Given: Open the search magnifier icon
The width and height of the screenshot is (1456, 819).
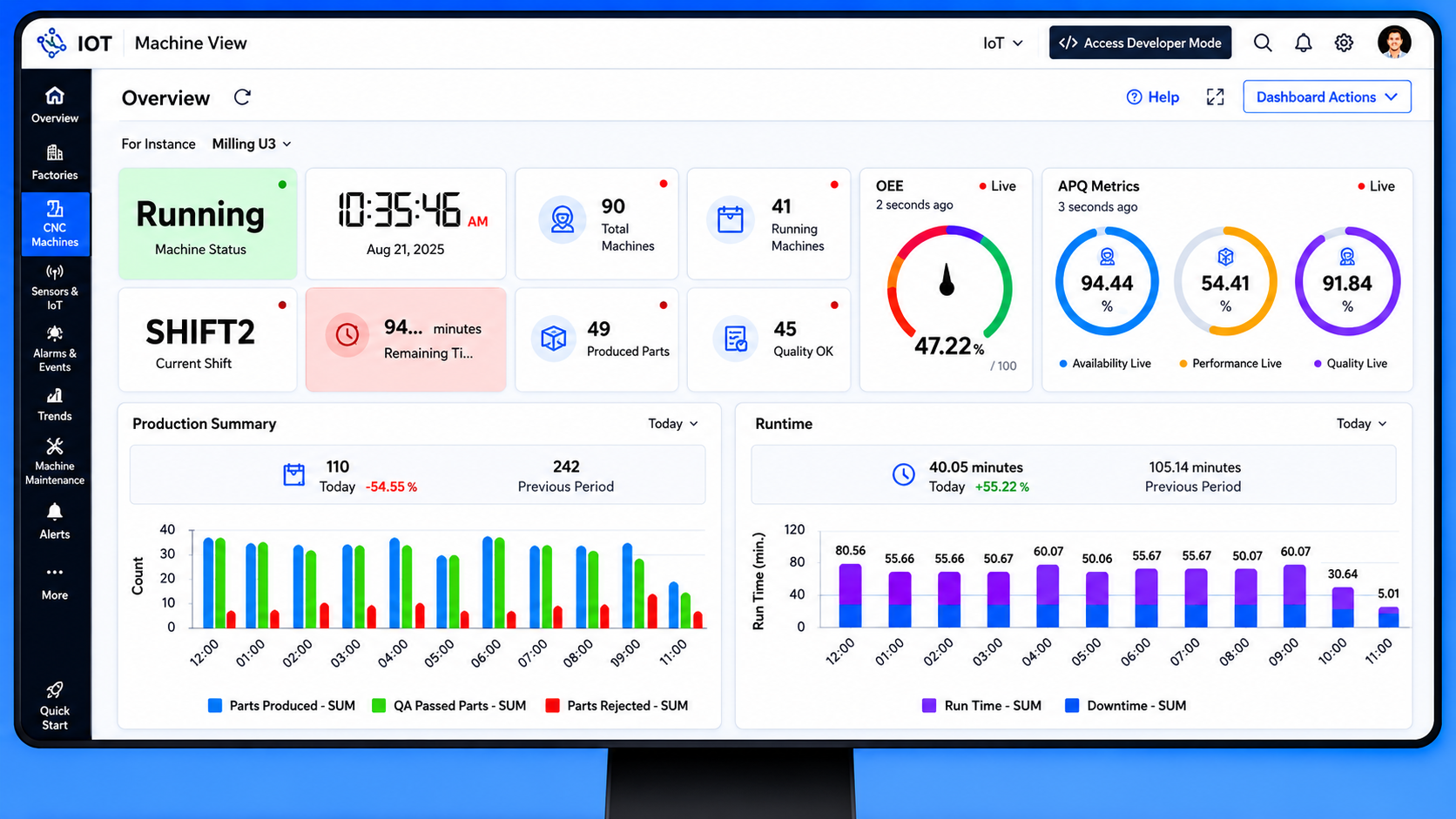Looking at the screenshot, I should tap(1263, 43).
